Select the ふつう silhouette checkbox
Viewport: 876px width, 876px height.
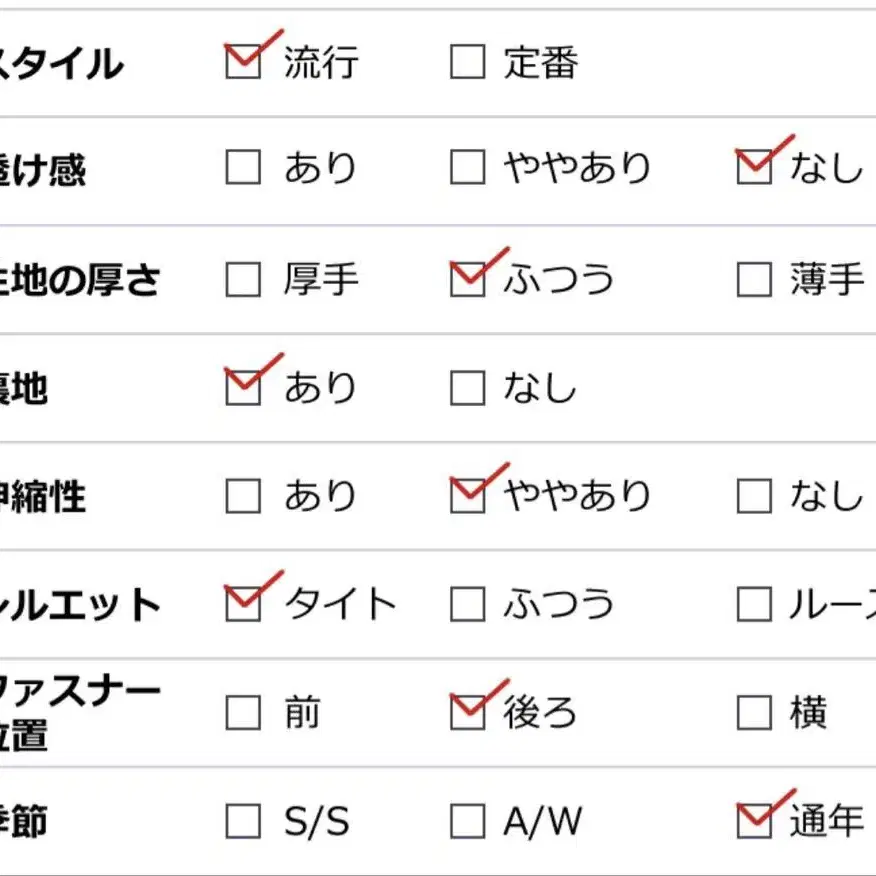coord(467,604)
